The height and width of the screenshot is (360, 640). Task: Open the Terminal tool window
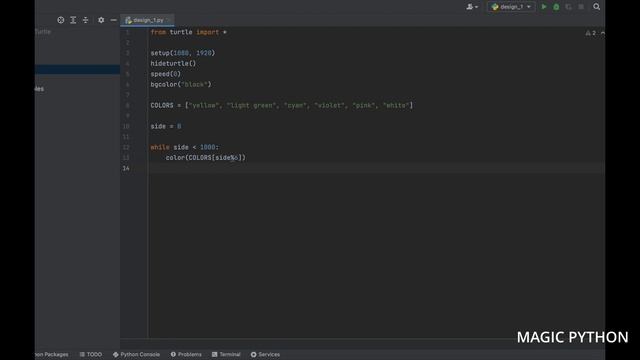tap(226, 354)
